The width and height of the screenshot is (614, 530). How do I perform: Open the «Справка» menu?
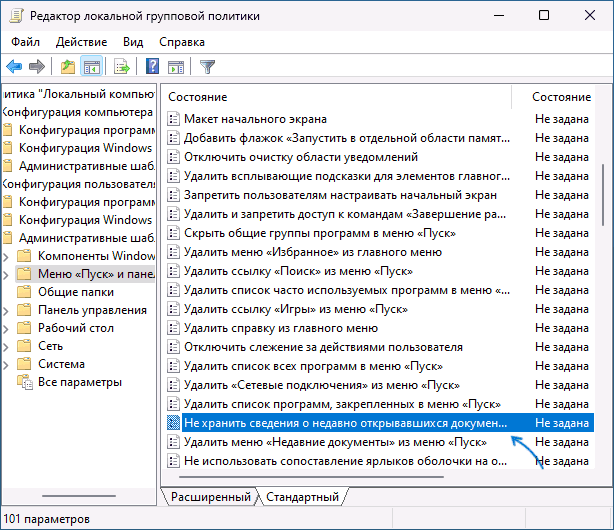point(181,42)
